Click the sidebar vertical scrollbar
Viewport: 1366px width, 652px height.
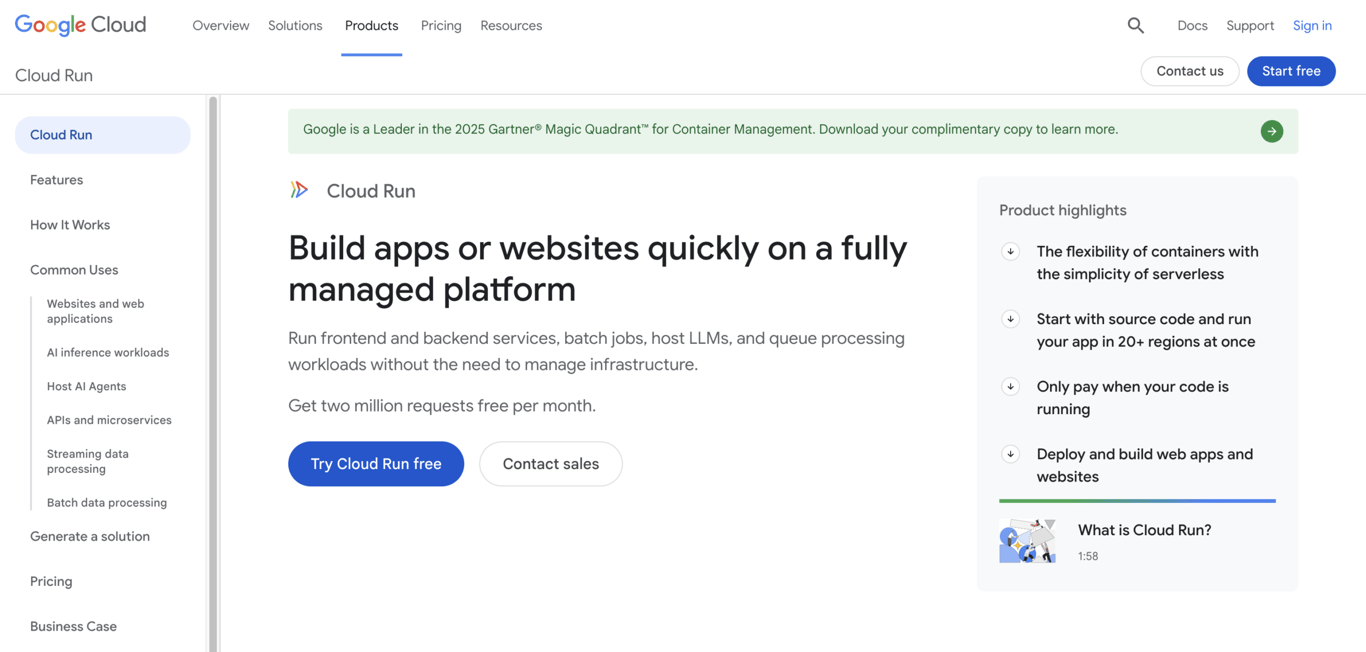212,374
